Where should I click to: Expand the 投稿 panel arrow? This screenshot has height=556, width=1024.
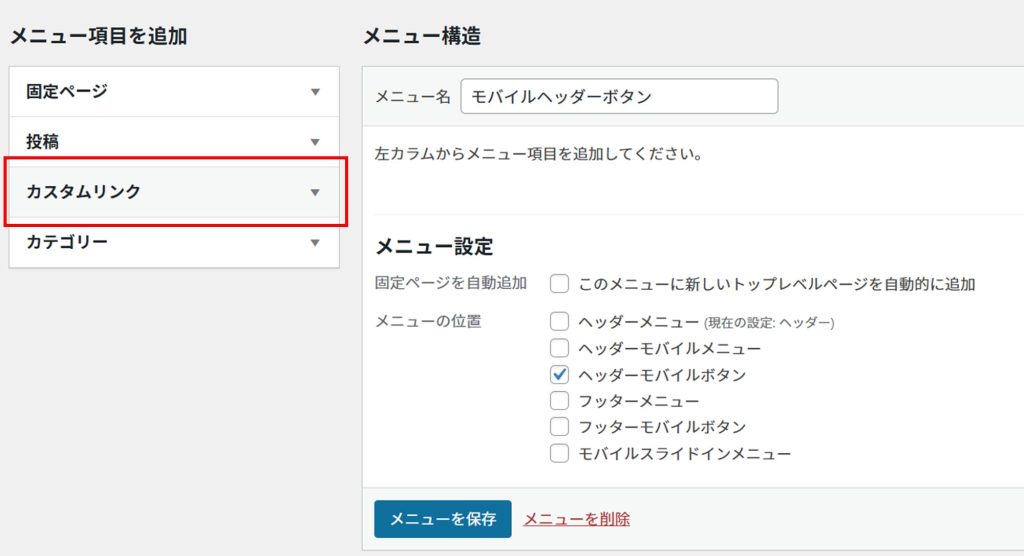click(315, 142)
